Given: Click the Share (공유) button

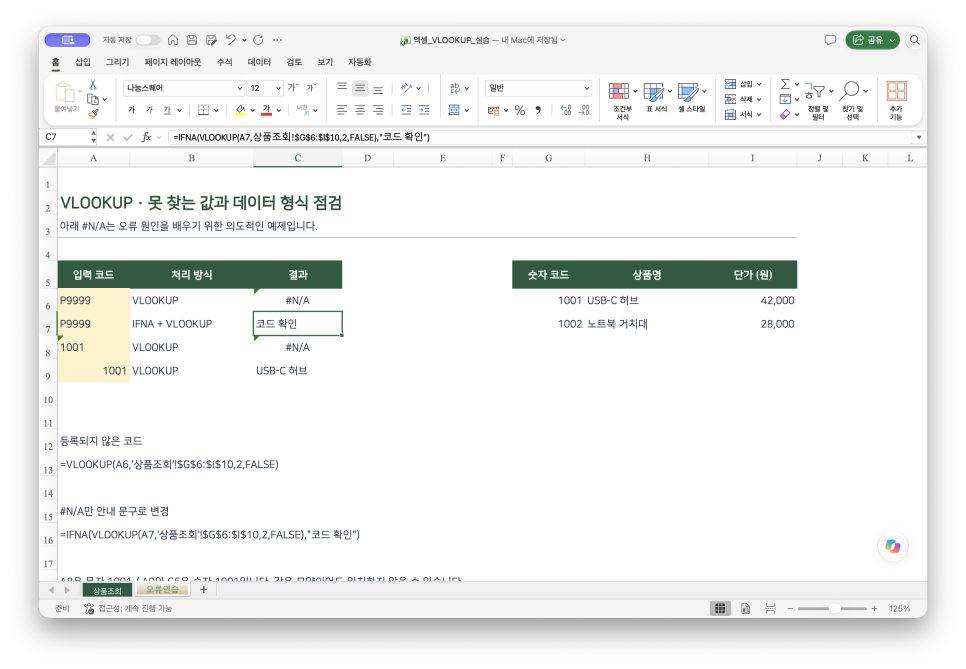Looking at the screenshot, I should [872, 40].
